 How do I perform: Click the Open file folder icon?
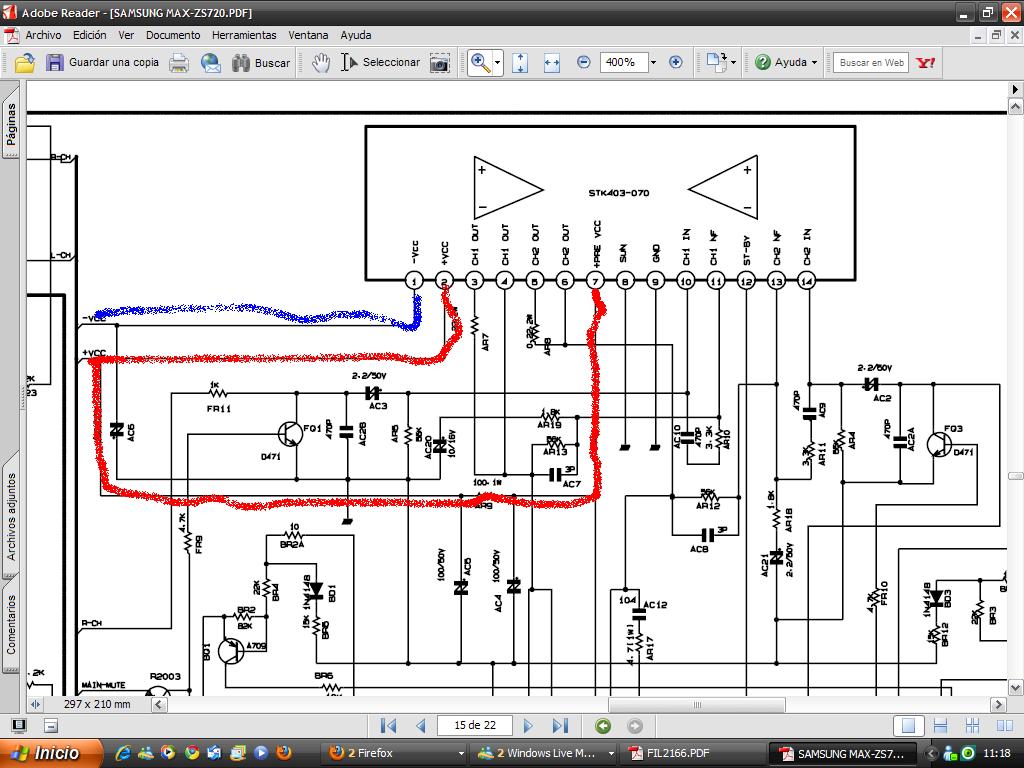pos(25,63)
